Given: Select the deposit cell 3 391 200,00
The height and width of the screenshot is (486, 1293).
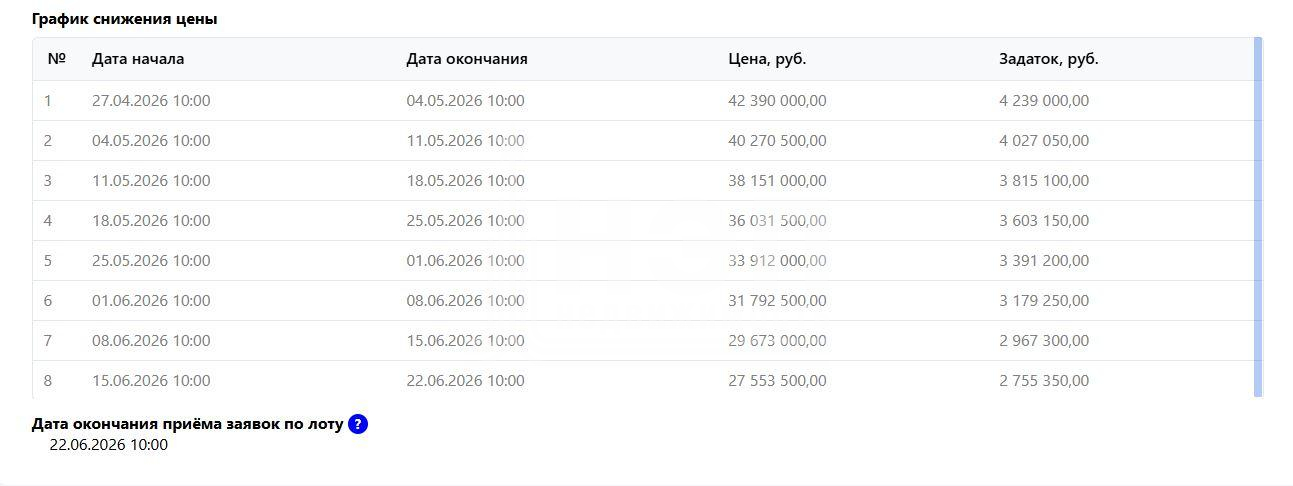Looking at the screenshot, I should (x=1044, y=261).
